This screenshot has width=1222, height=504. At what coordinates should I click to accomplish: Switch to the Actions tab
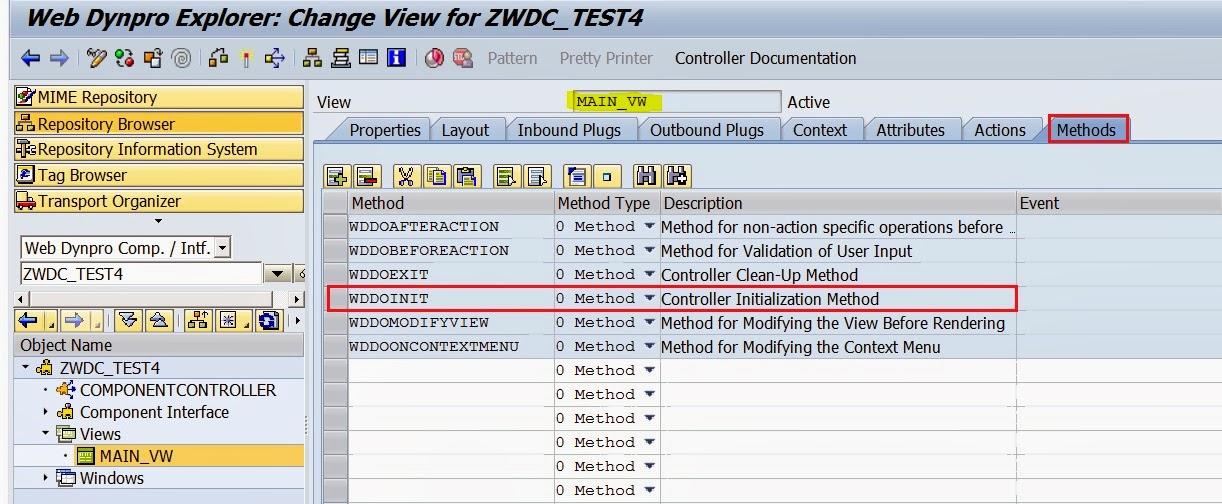point(1000,130)
